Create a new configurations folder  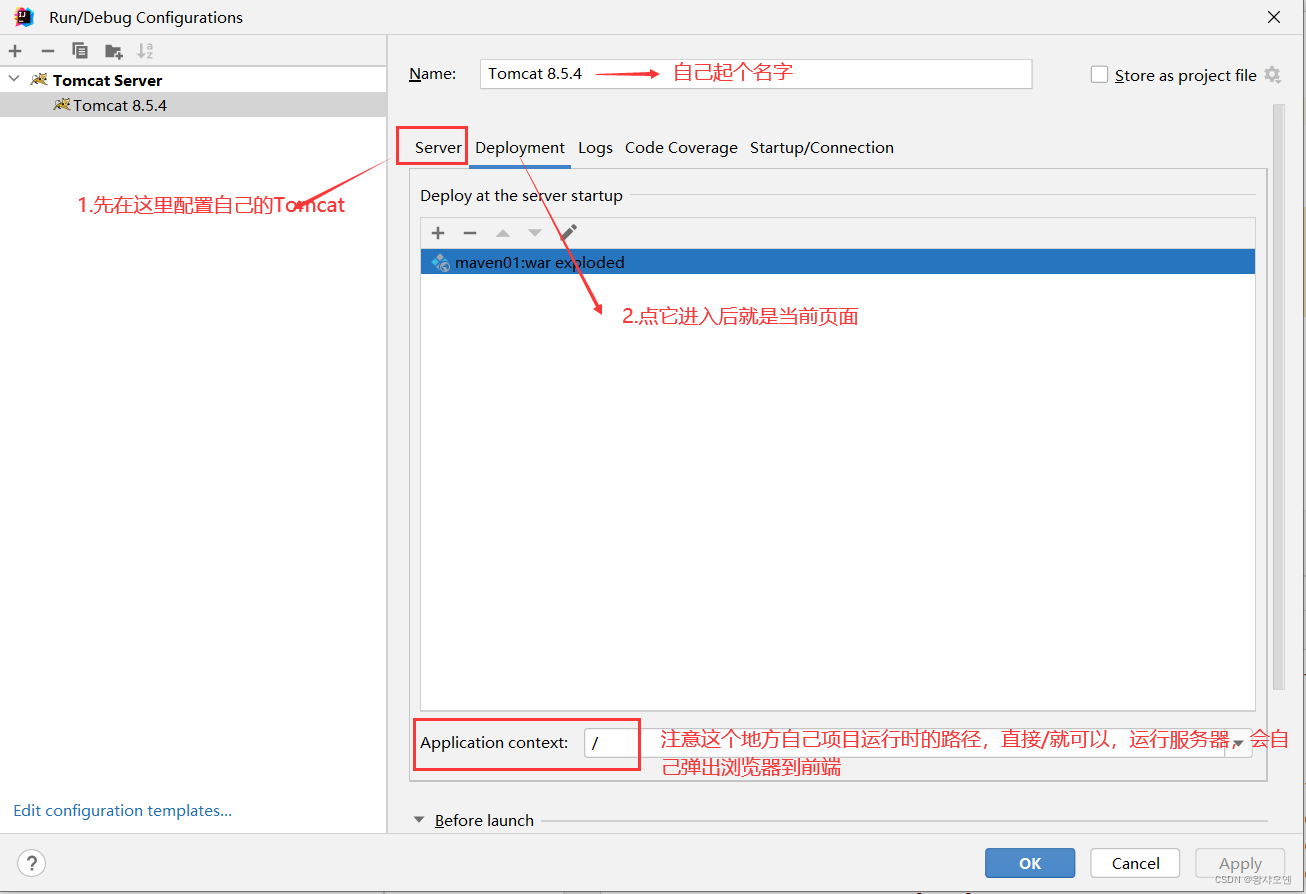tap(113, 51)
